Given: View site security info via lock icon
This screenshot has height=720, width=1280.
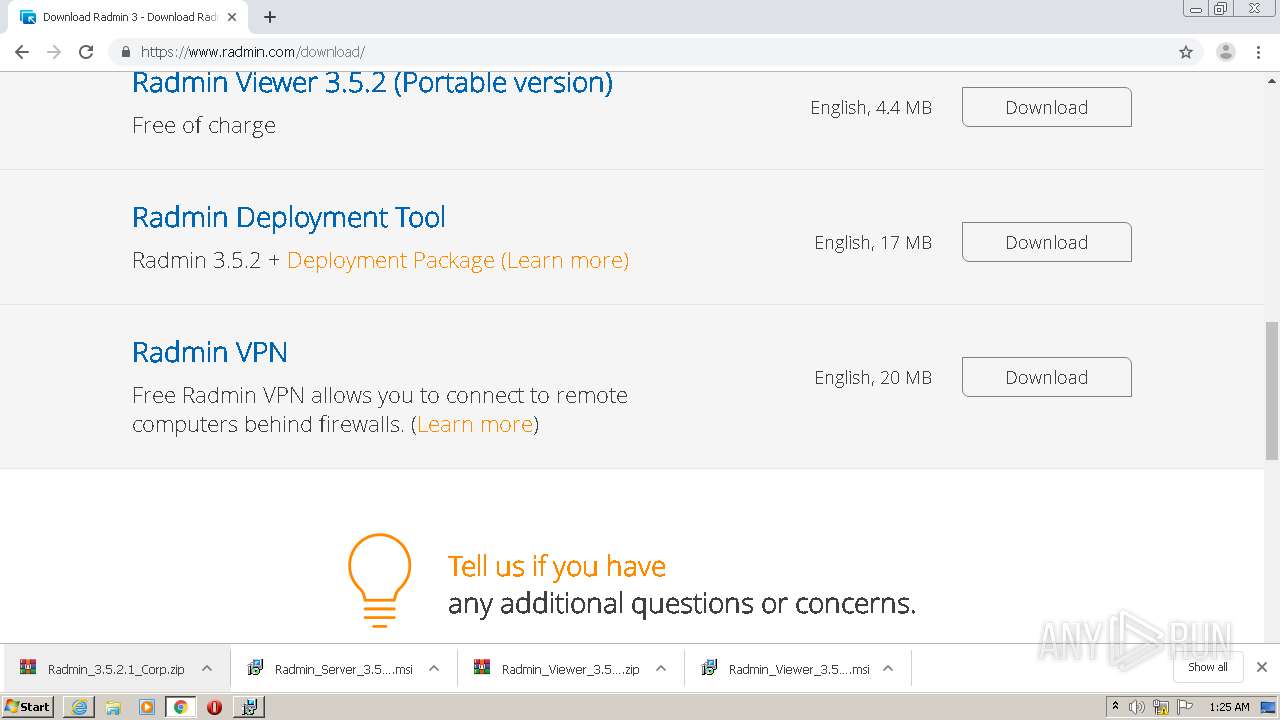Looking at the screenshot, I should (x=126, y=52).
